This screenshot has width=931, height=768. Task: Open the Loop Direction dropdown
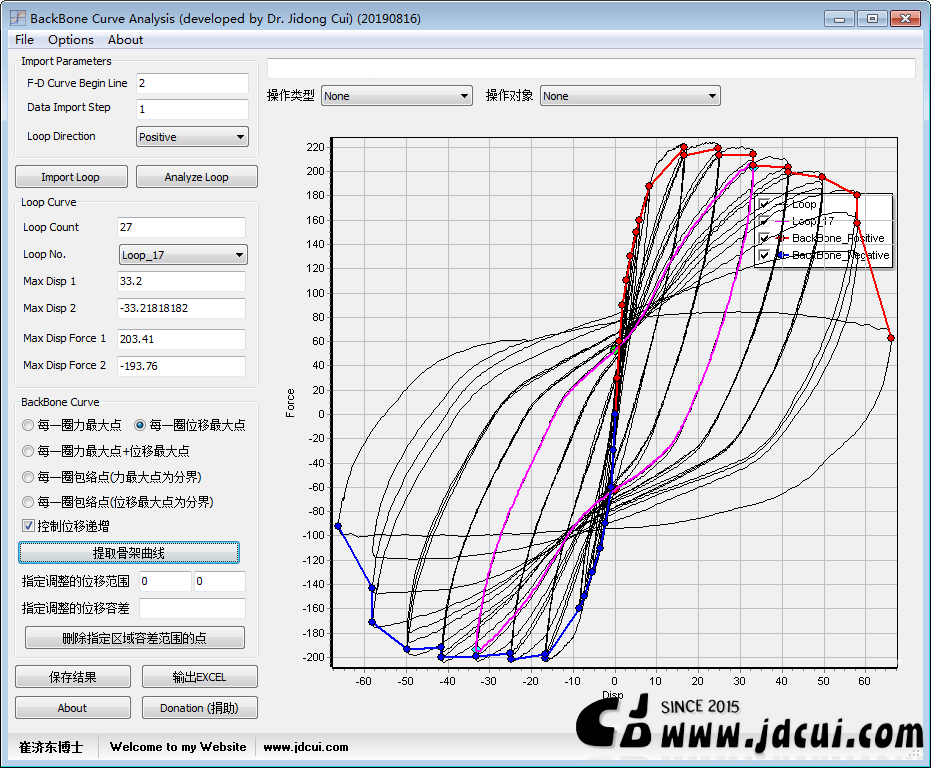192,137
